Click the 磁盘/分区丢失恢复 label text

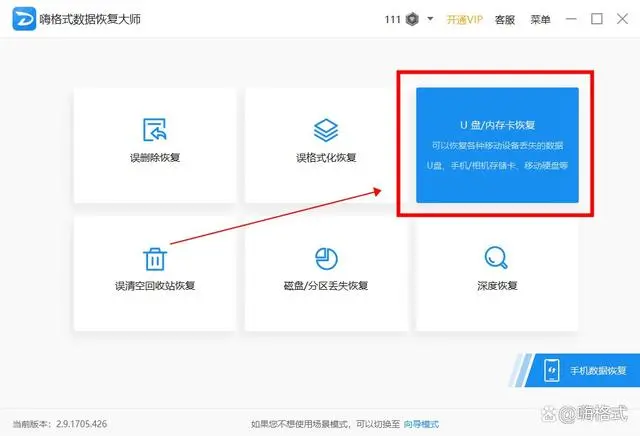coord(326,286)
